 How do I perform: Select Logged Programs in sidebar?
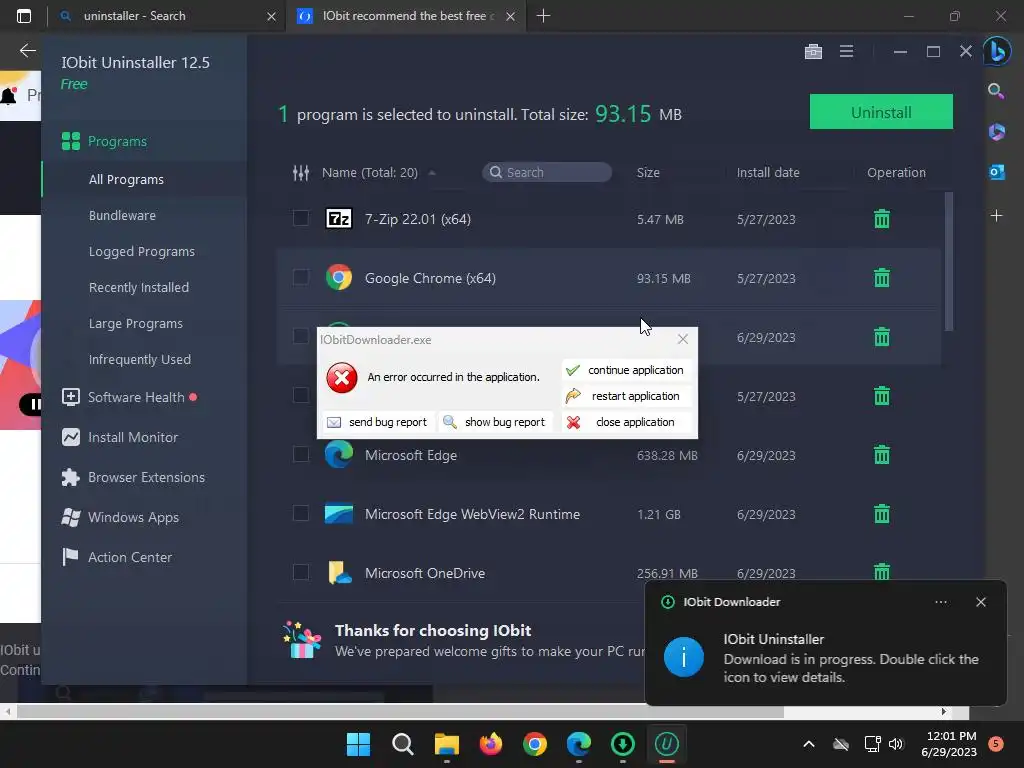click(142, 251)
